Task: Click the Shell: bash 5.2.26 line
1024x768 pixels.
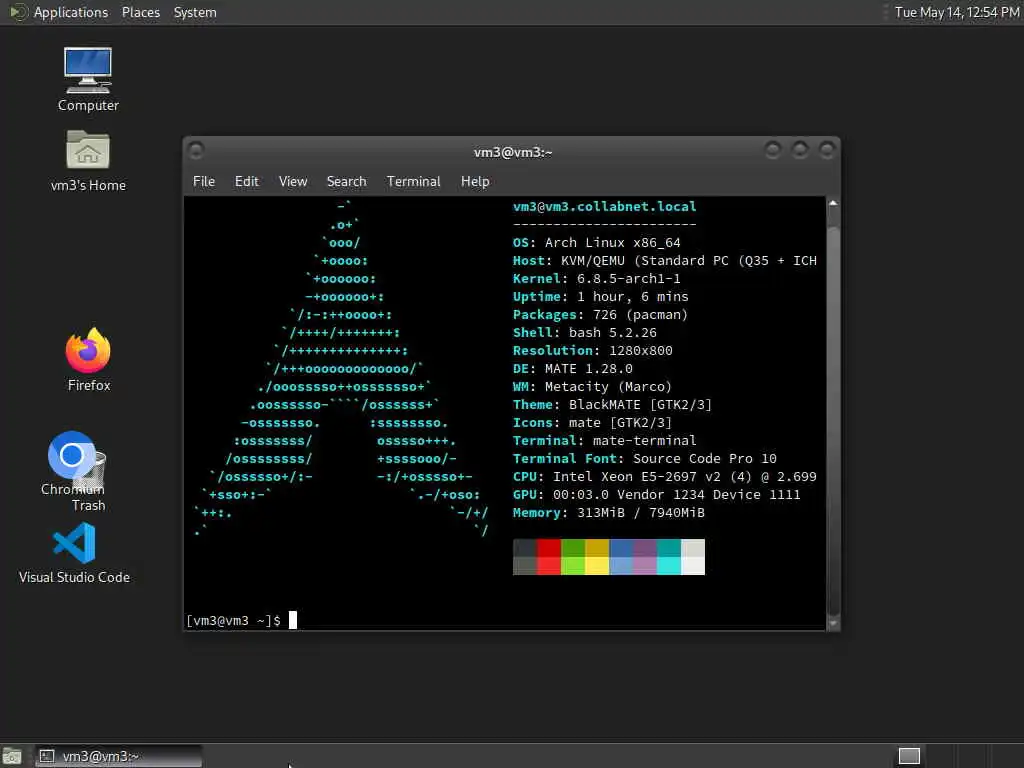Action: coord(584,332)
